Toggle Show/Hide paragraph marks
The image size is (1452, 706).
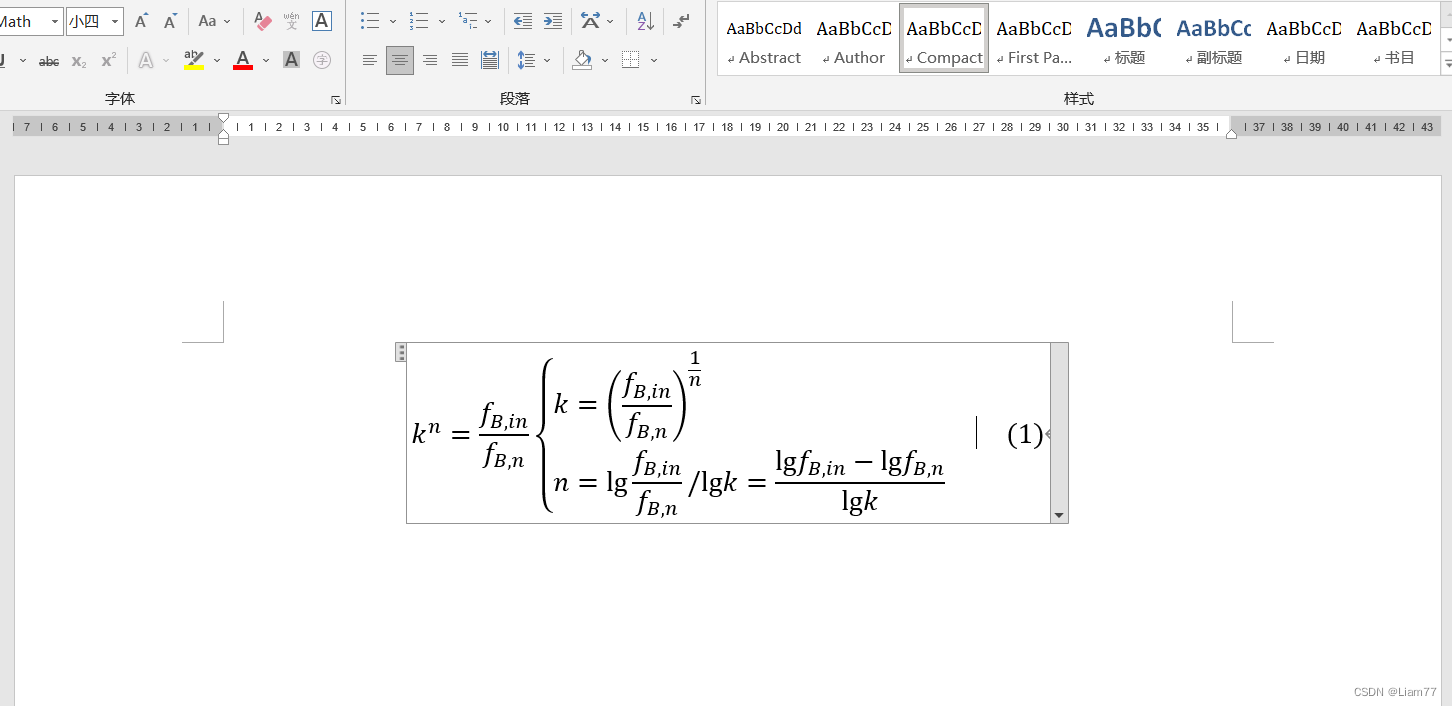(682, 21)
